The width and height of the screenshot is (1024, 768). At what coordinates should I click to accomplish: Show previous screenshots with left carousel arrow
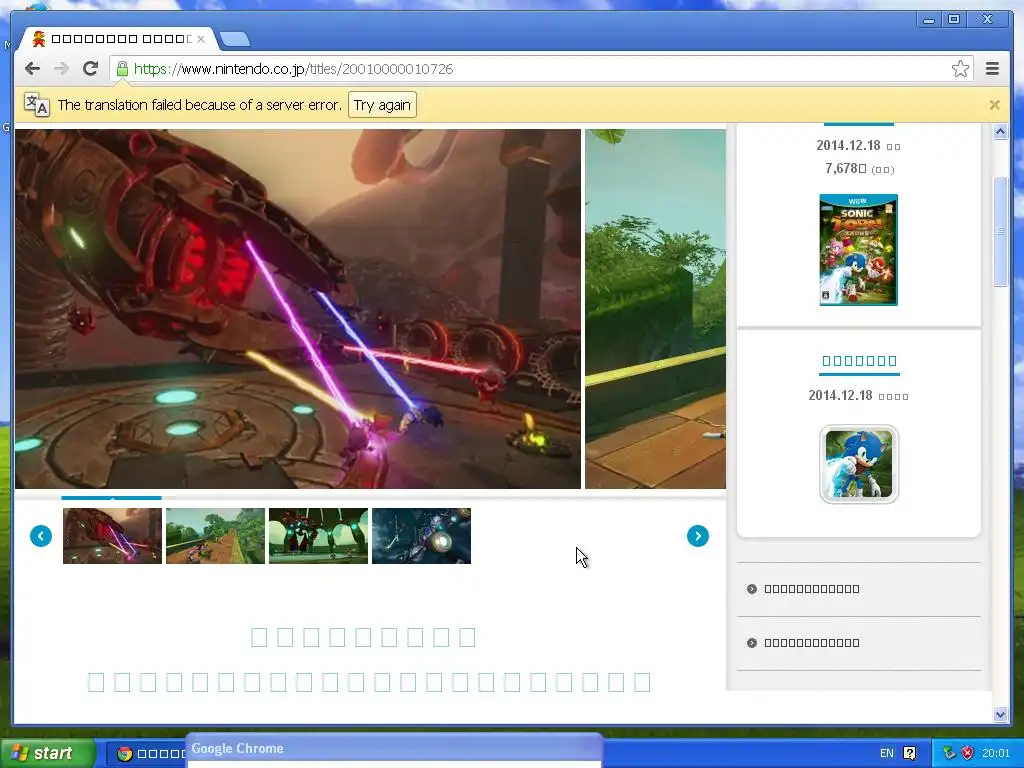click(40, 536)
